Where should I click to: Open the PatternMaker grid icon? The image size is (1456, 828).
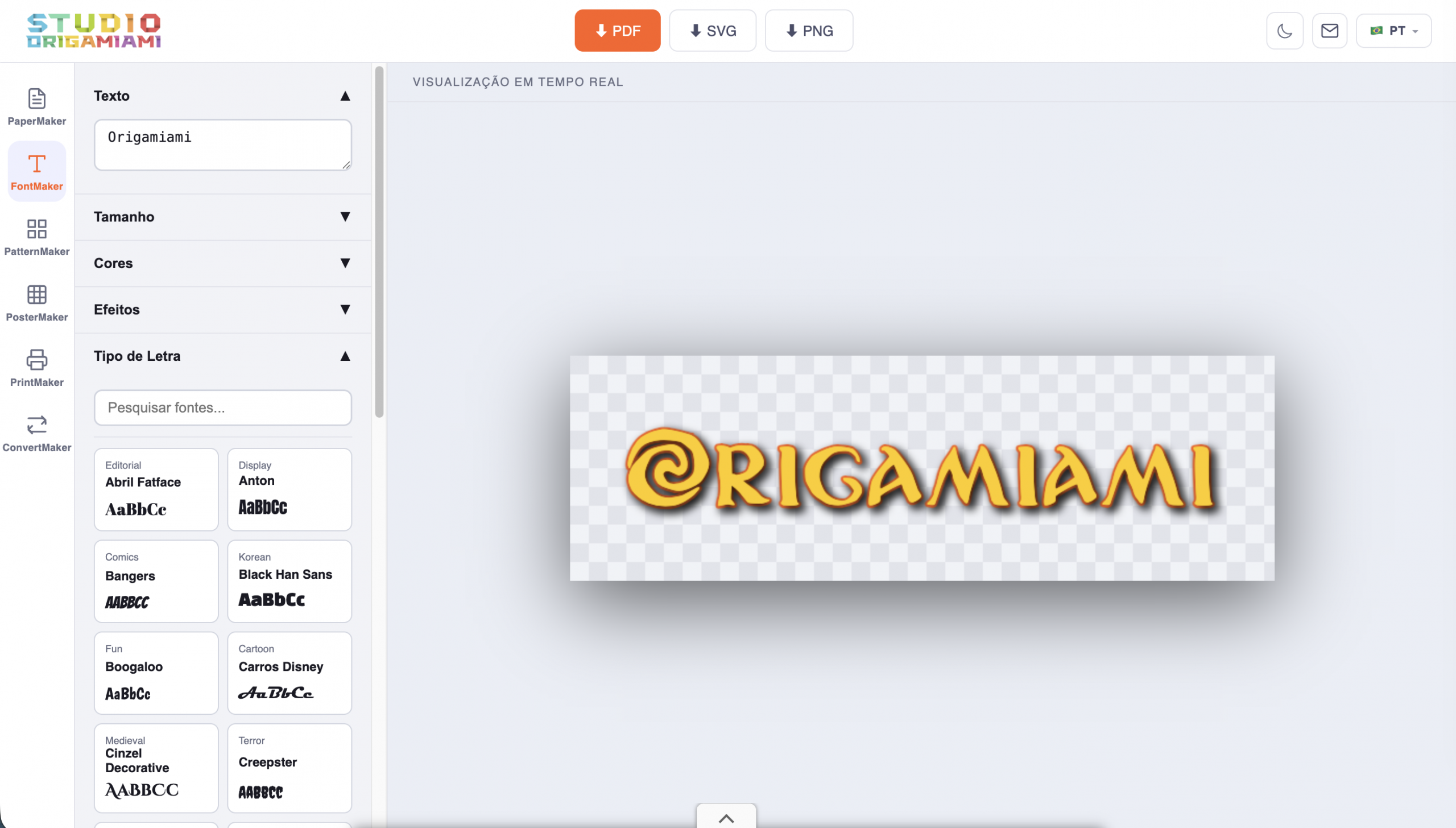pos(37,237)
